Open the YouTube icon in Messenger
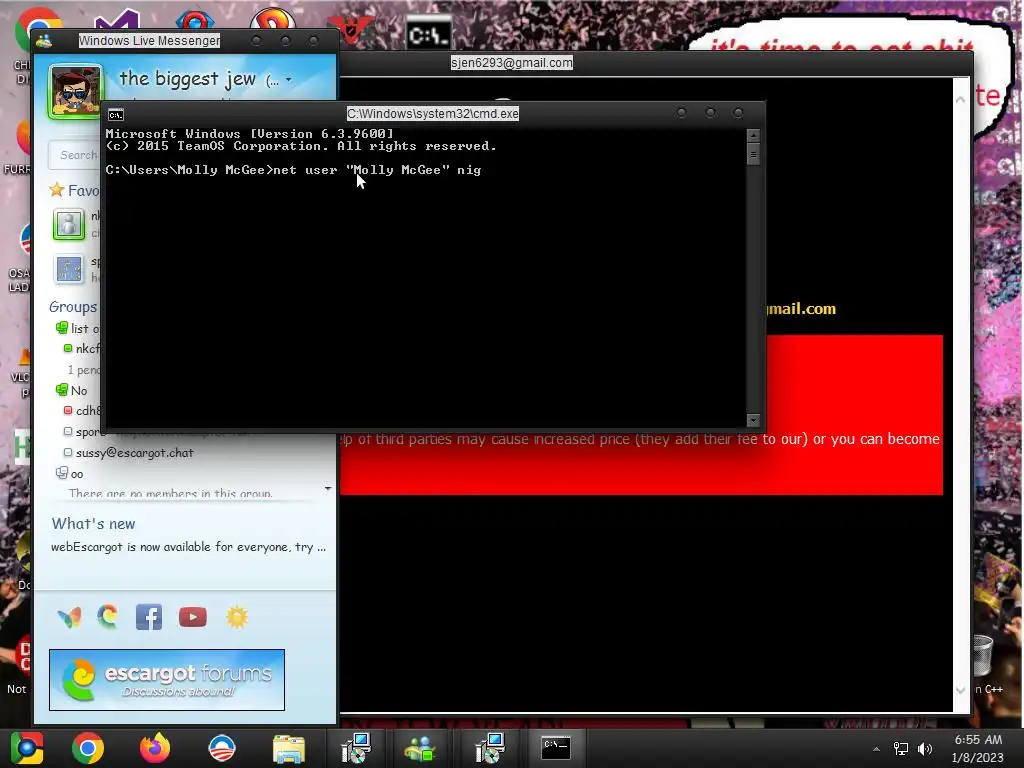This screenshot has width=1024, height=768. pos(193,617)
